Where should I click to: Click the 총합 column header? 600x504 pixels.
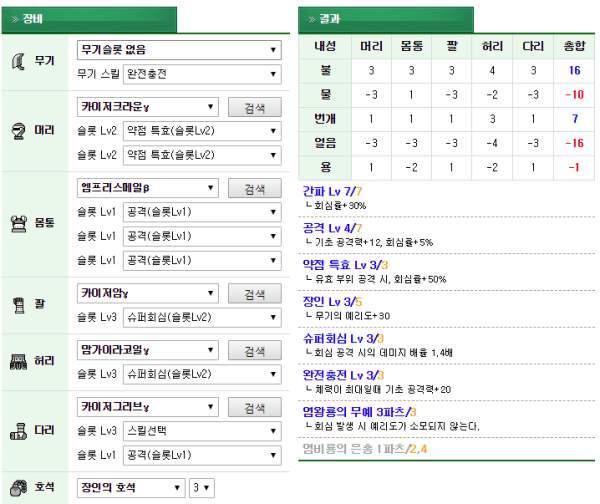point(574,46)
